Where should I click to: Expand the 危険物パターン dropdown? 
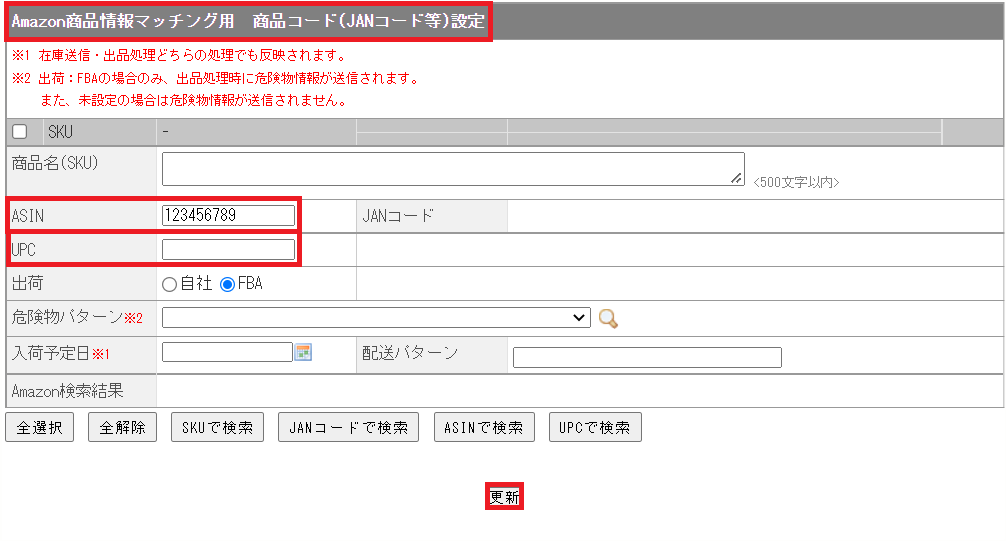coord(376,318)
